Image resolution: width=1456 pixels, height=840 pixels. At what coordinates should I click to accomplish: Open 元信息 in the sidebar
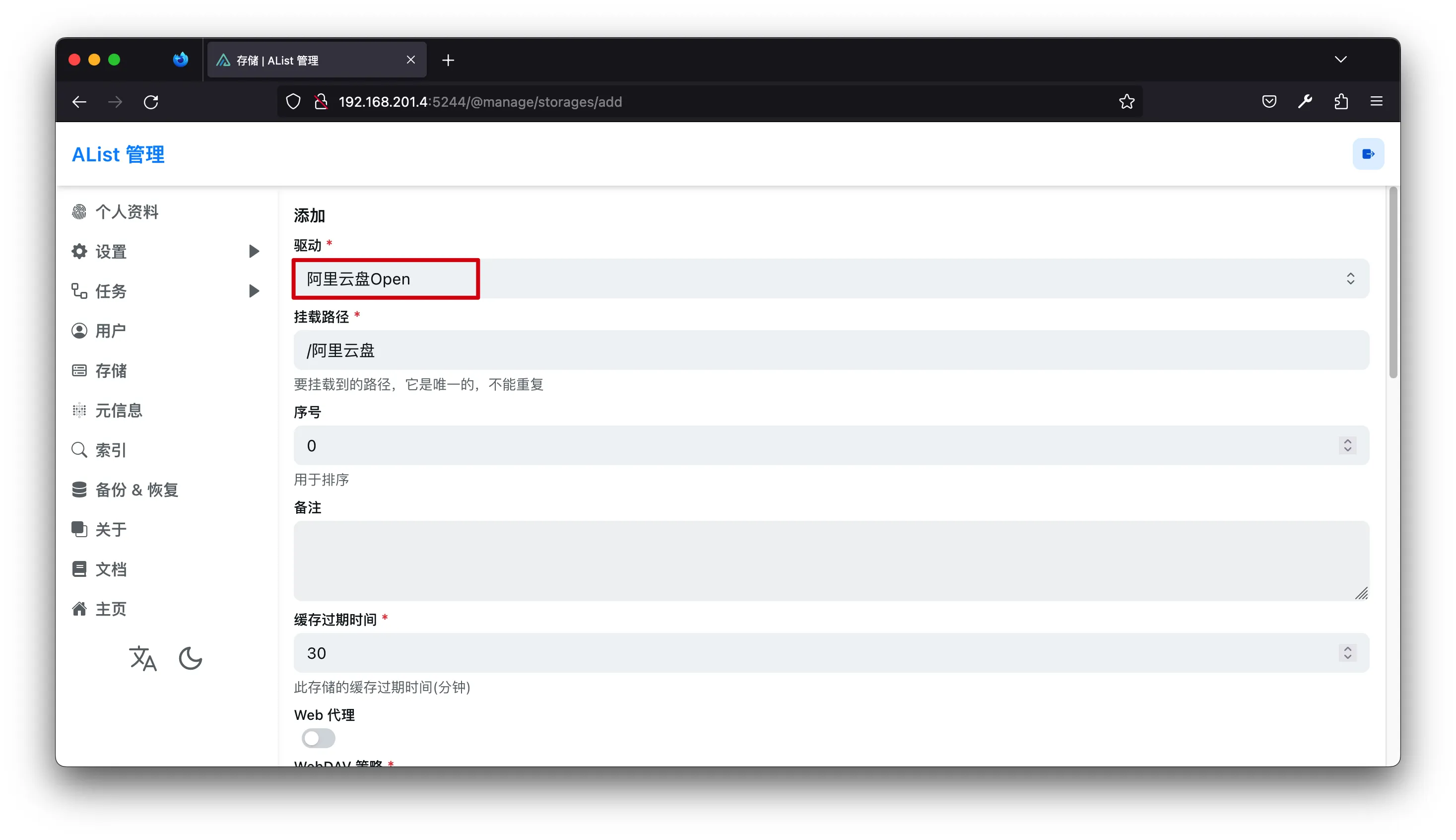pos(119,410)
